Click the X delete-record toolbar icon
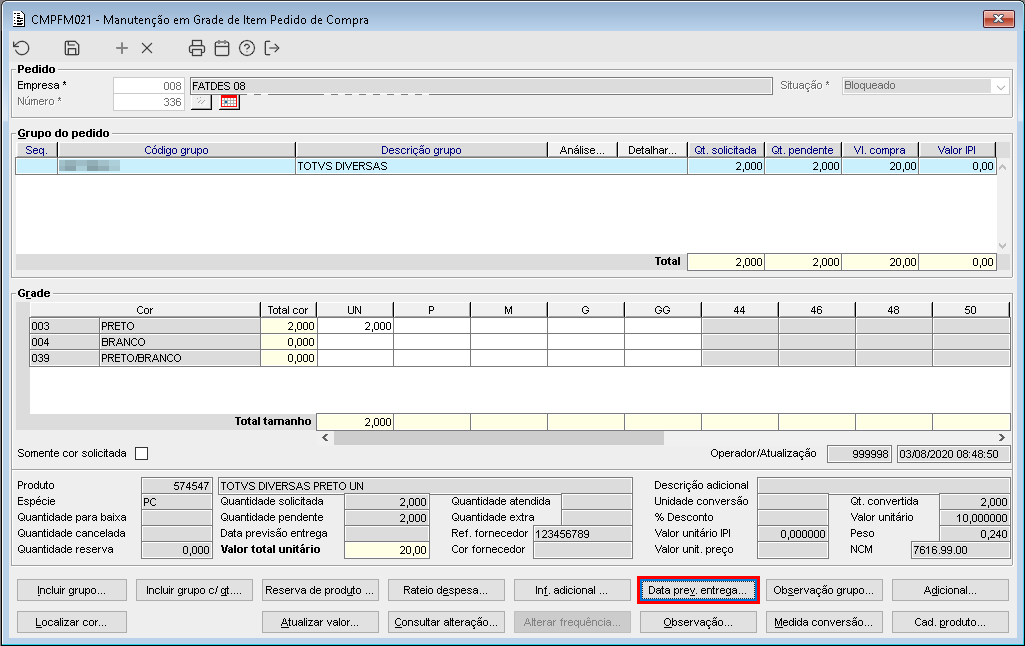 click(147, 48)
